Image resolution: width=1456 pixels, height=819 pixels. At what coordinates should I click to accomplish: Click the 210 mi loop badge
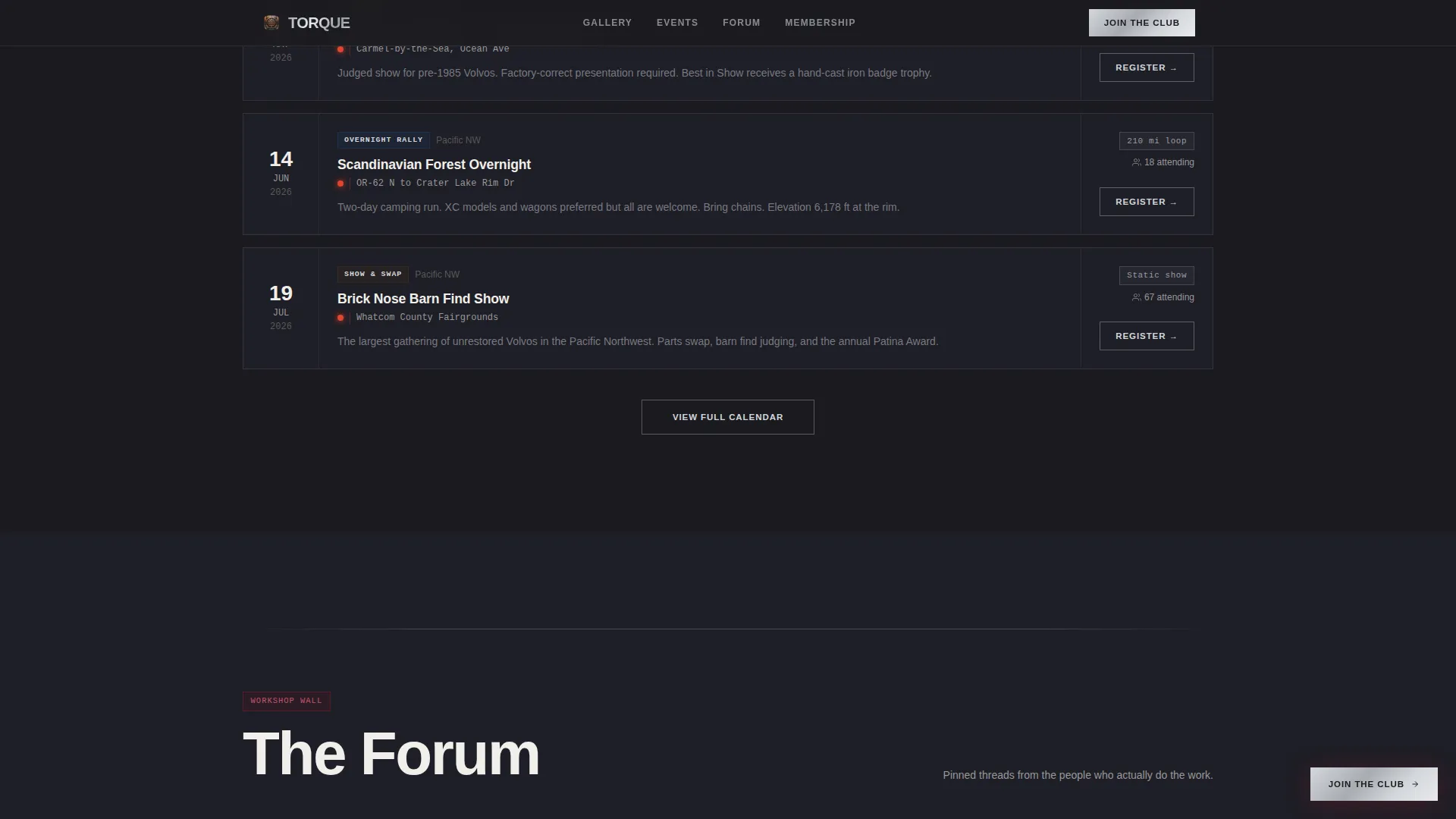pos(1156,141)
